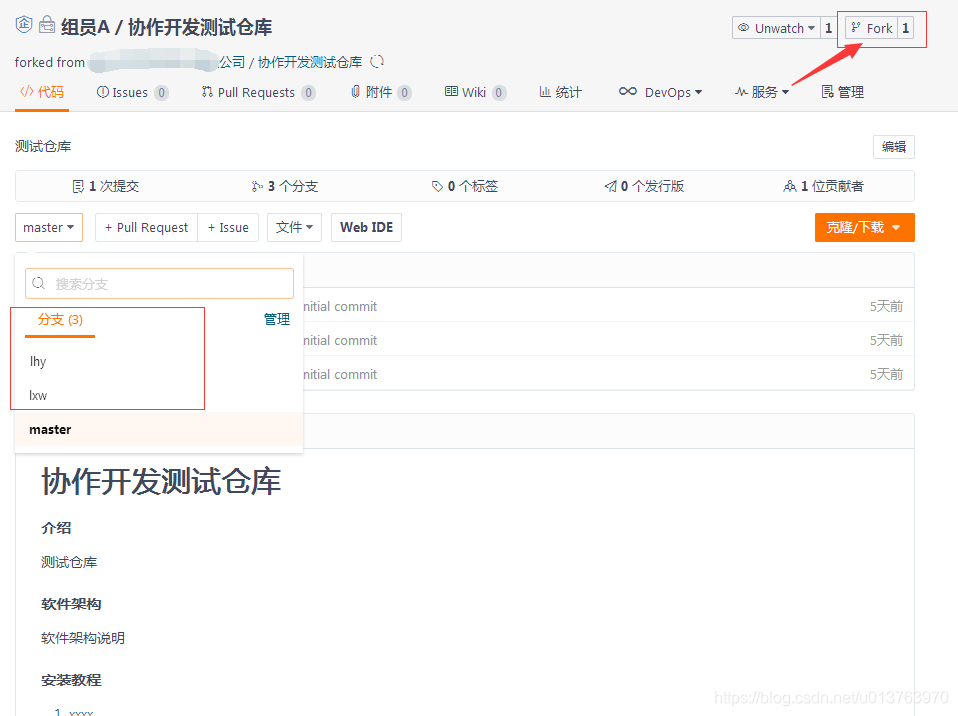
Task: Select the 分支 (3) tab in dropdown
Action: (x=60, y=320)
